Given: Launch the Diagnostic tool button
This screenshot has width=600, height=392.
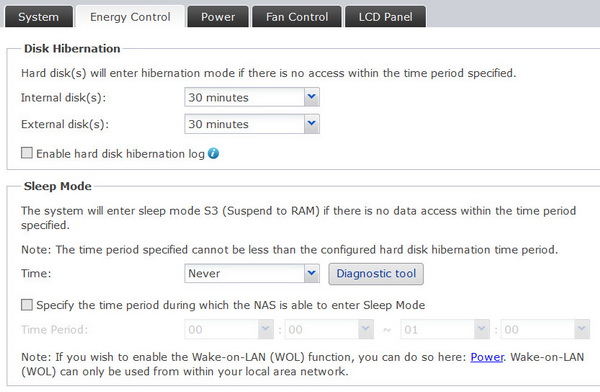Looking at the screenshot, I should click(376, 274).
